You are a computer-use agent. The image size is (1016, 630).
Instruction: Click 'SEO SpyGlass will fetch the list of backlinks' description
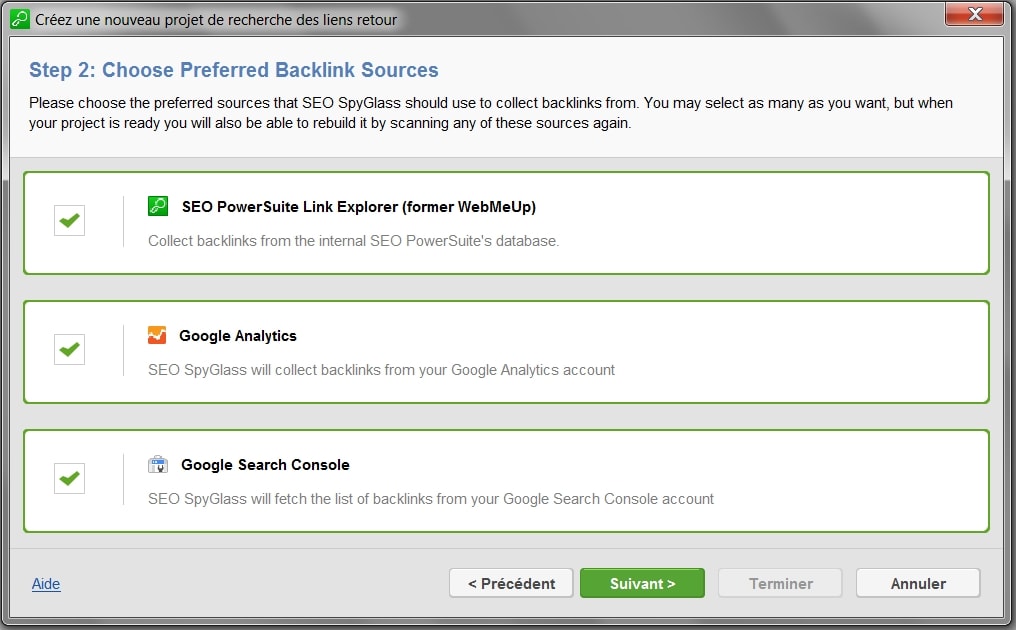click(430, 499)
